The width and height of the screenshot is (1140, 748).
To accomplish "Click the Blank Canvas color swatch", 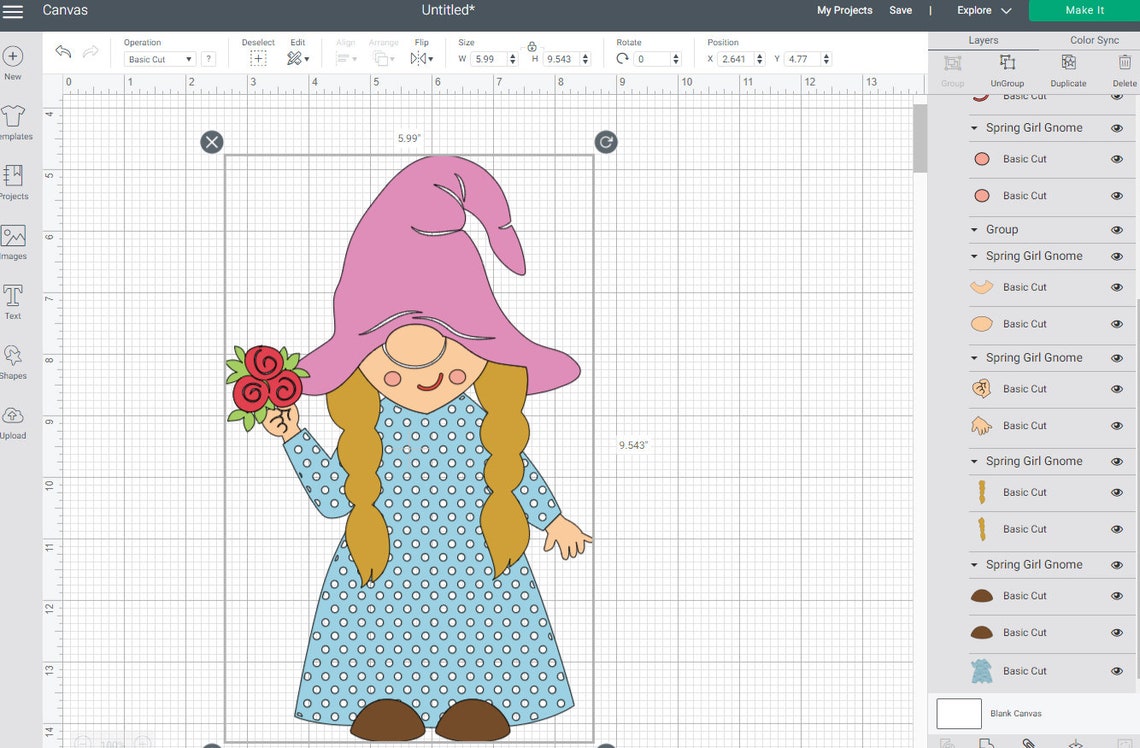I will point(958,713).
